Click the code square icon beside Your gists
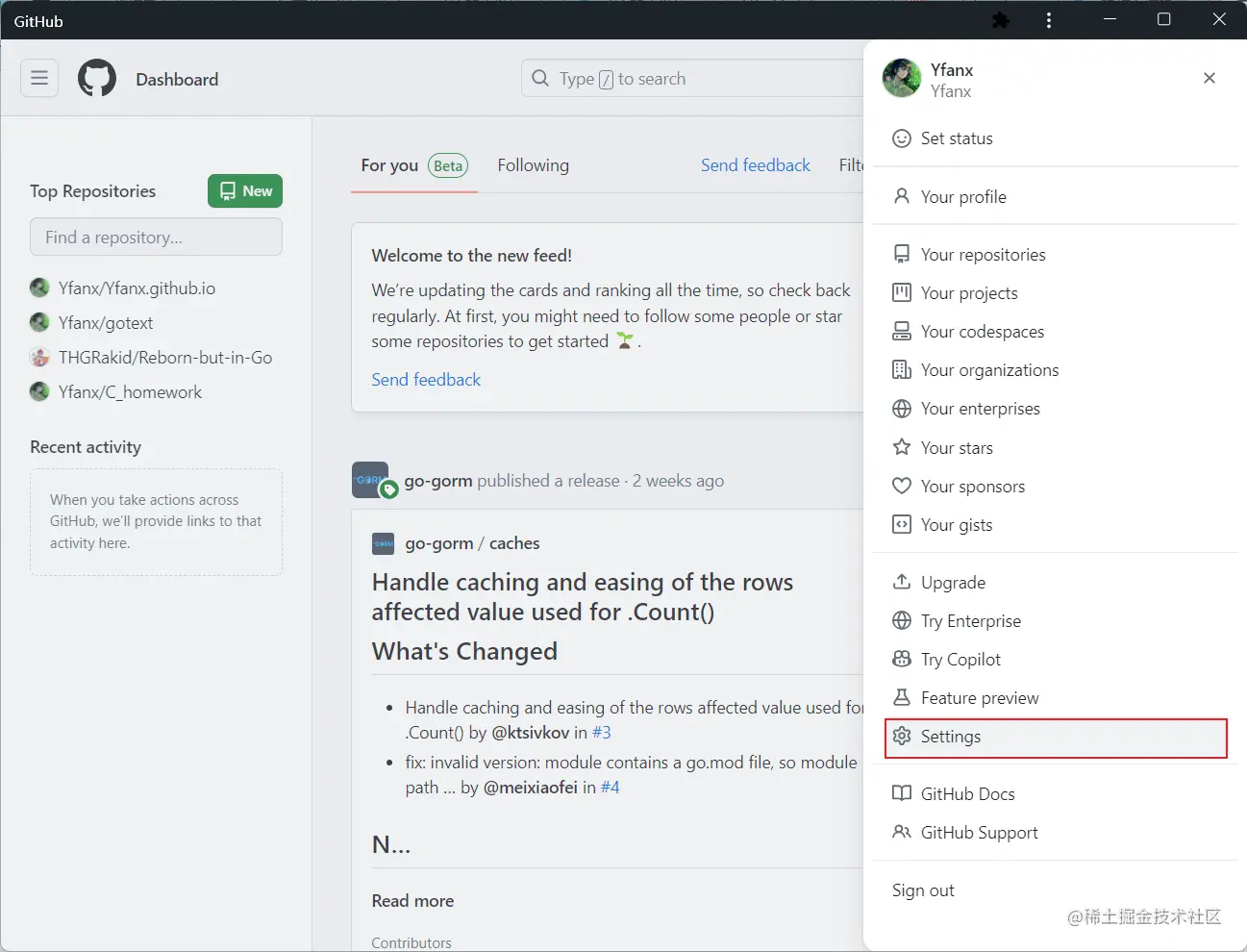 (x=902, y=524)
